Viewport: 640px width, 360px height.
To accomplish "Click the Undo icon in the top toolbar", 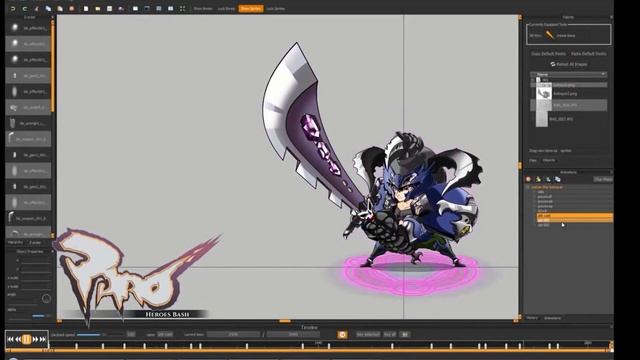I will [13, 9].
